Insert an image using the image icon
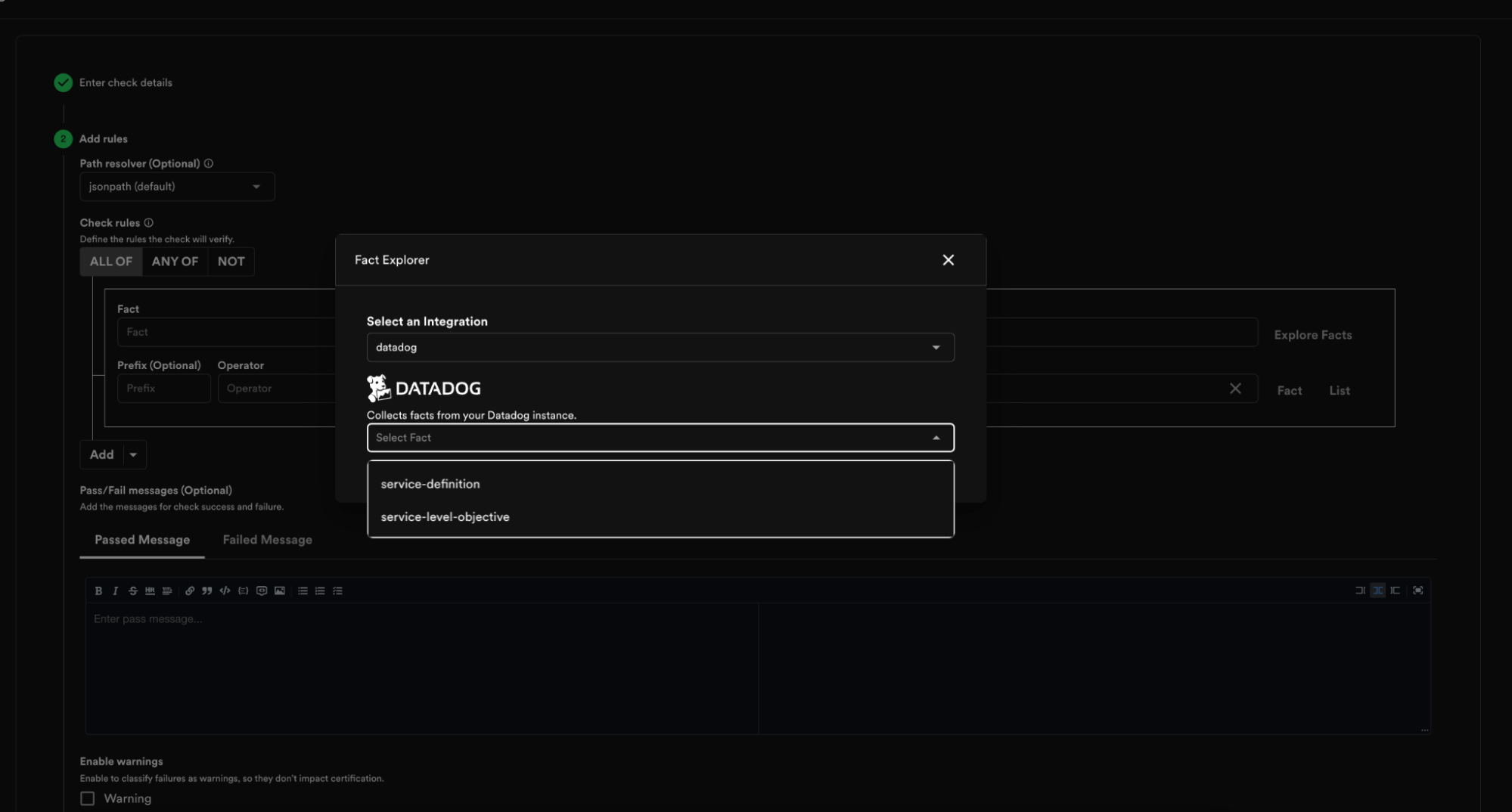This screenshot has width=1512, height=812. click(279, 590)
